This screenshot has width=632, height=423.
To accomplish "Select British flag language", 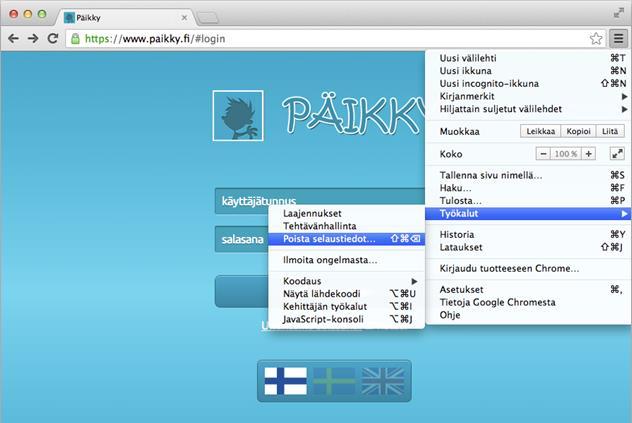I will (383, 381).
